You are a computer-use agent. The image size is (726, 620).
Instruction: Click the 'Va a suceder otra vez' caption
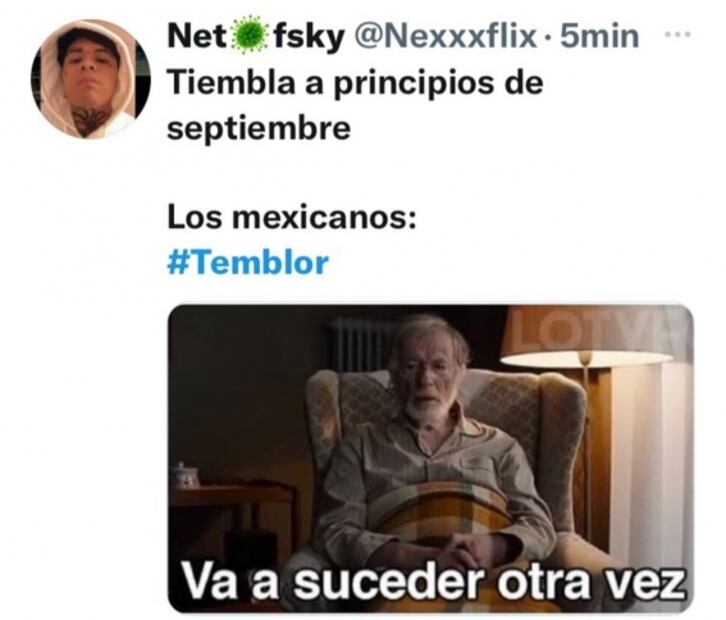(x=432, y=580)
